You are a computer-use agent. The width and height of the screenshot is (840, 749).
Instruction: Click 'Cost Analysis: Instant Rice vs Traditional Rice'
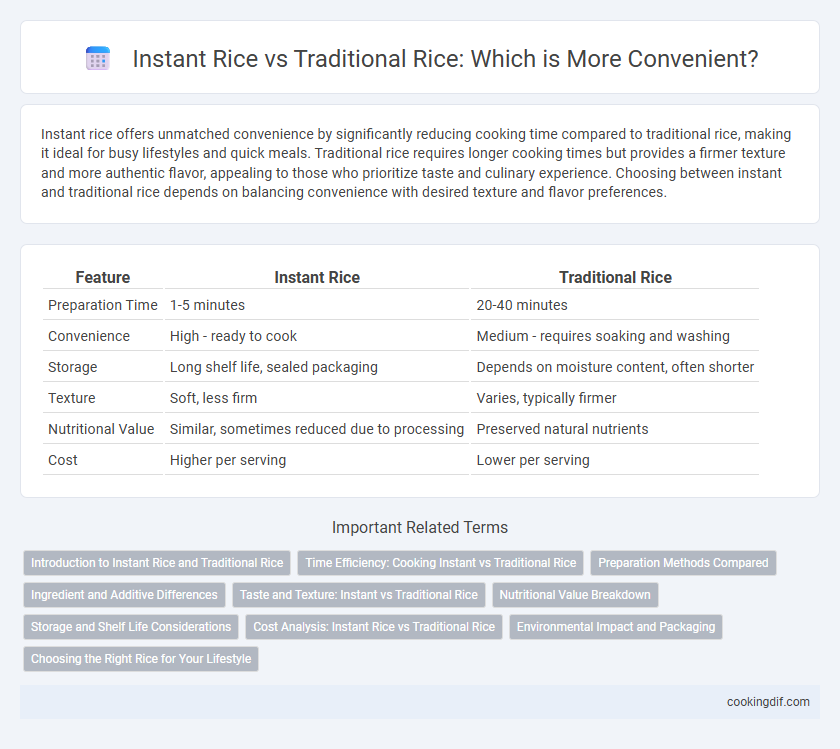click(374, 627)
